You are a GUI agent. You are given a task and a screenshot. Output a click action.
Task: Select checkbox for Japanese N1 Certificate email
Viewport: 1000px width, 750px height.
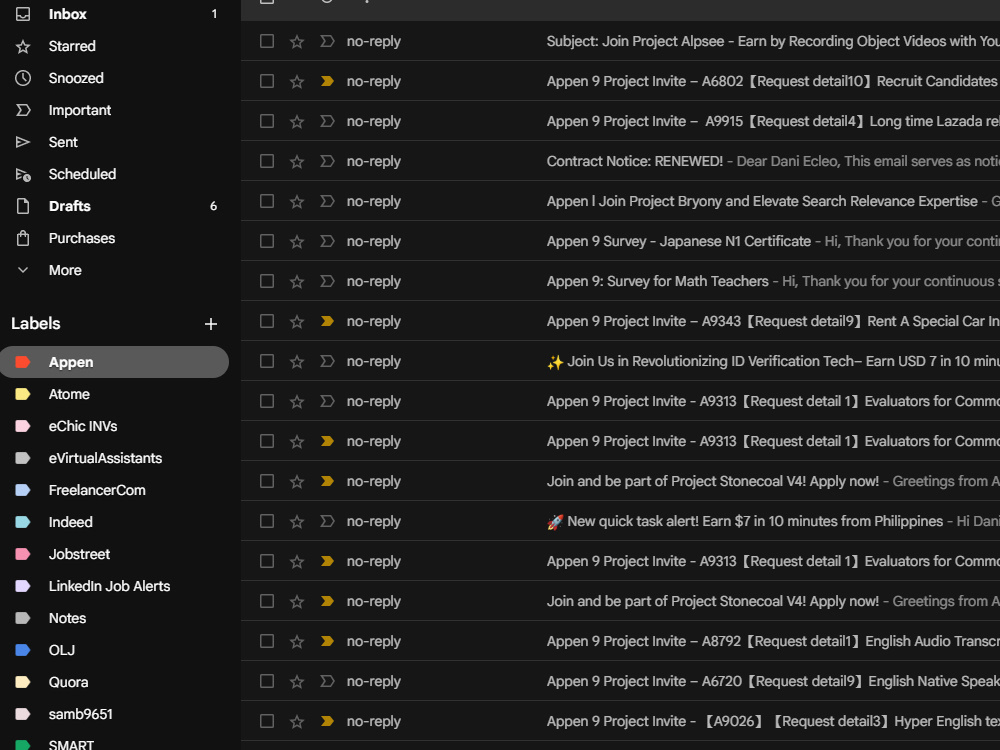click(267, 241)
